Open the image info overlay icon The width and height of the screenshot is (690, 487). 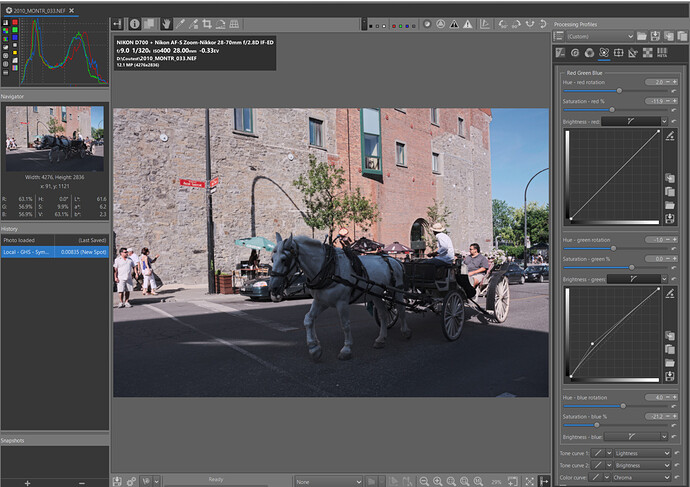135,23
